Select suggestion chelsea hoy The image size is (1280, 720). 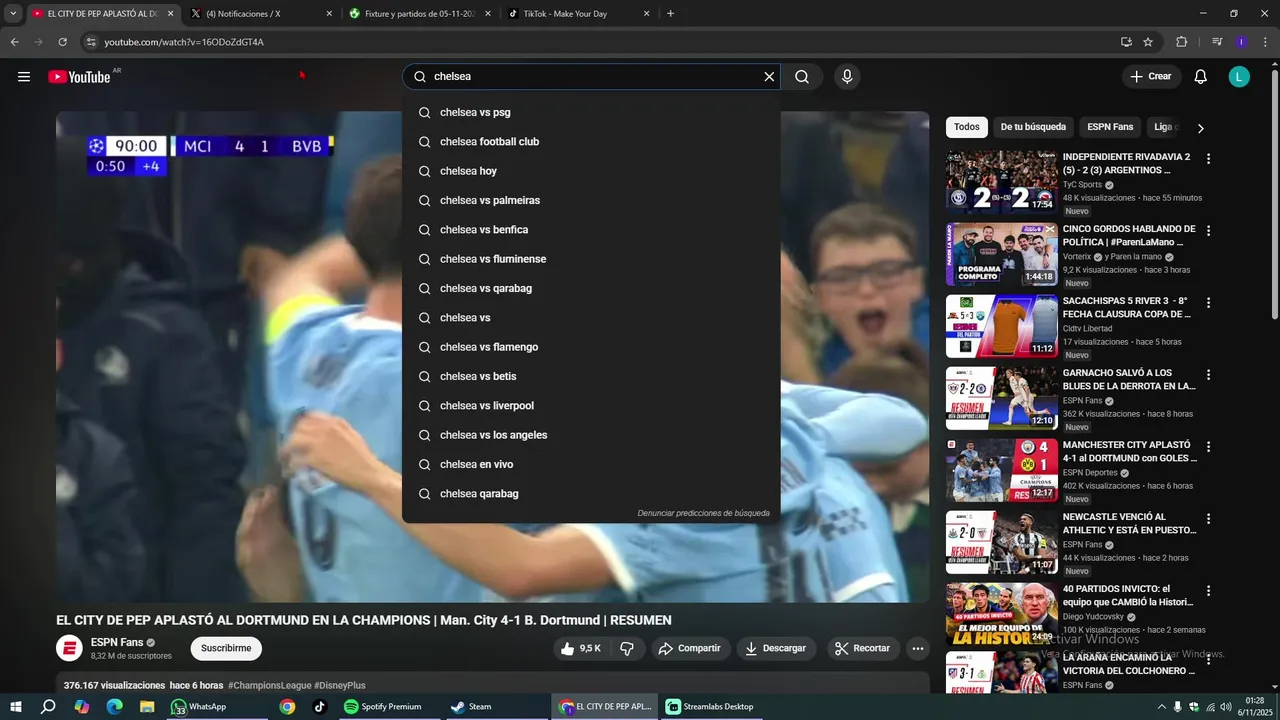pos(591,171)
